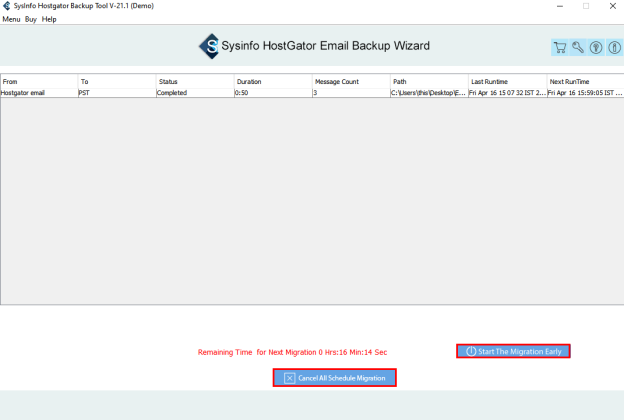Select the Last Runtime Fri Apr 16 cell
624x420 pixels.
coord(507,93)
